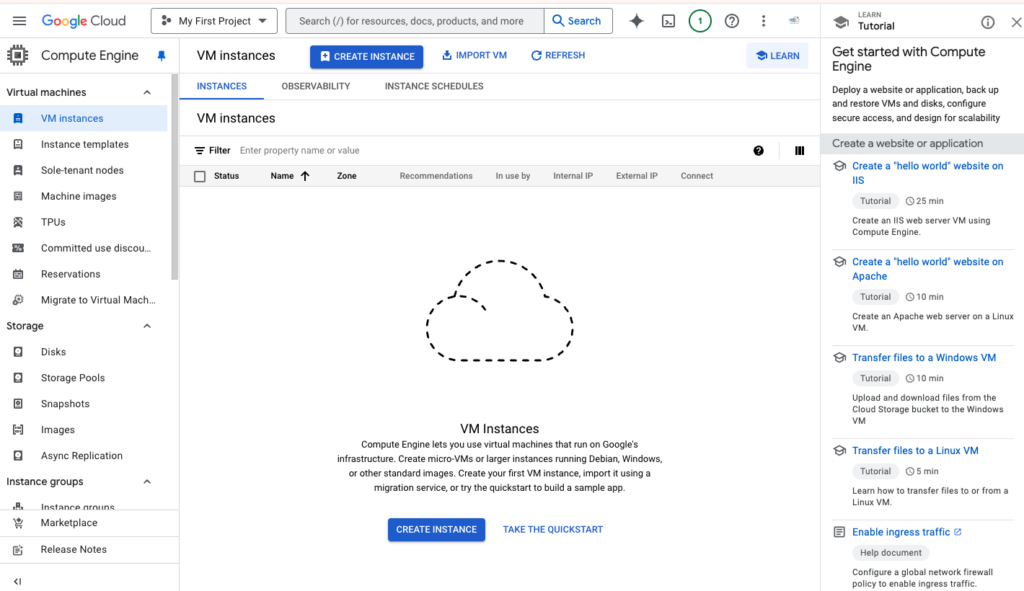1024x591 pixels.
Task: Select all instances checkbox in header
Action: (200, 176)
